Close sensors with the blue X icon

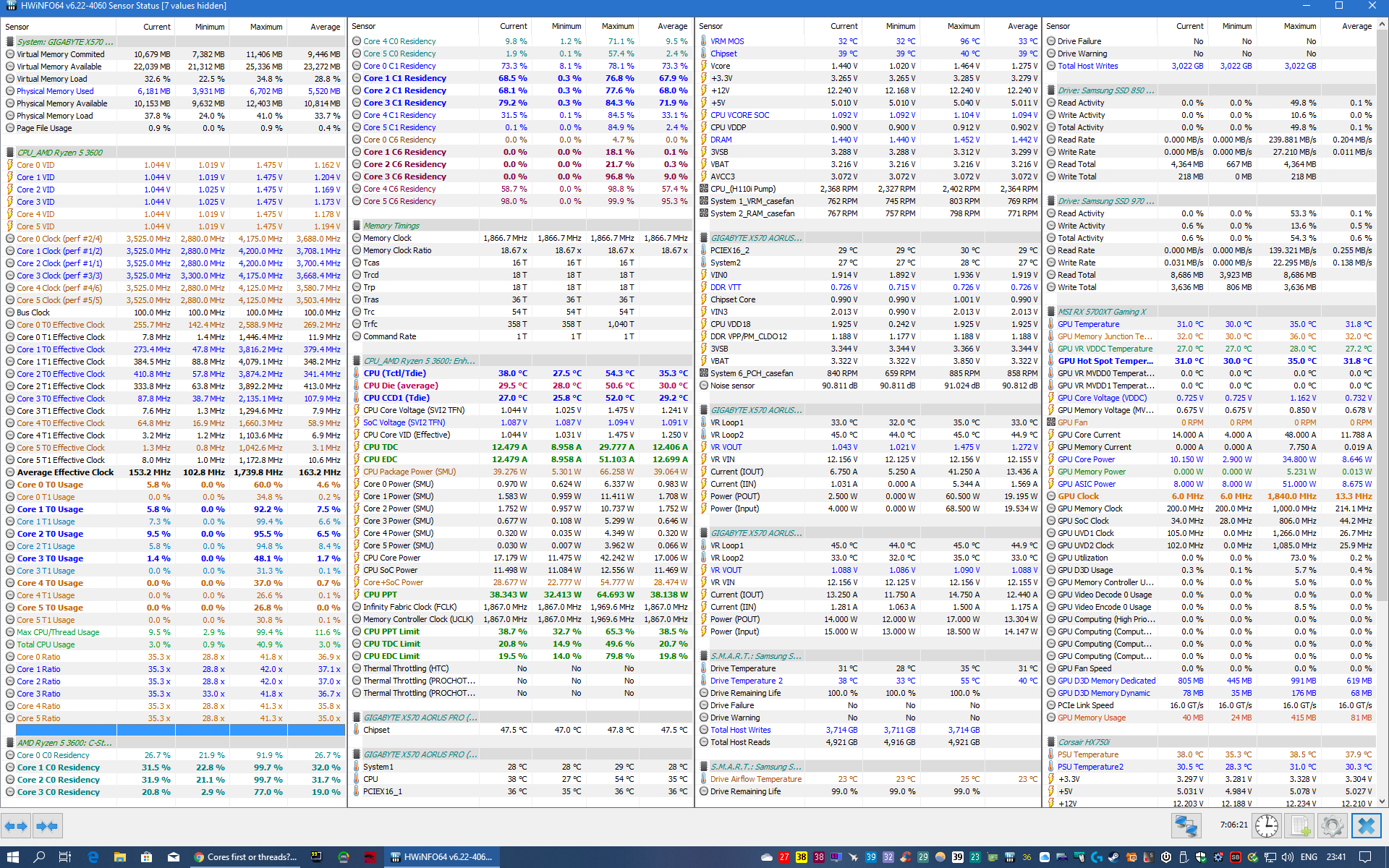tap(1367, 825)
